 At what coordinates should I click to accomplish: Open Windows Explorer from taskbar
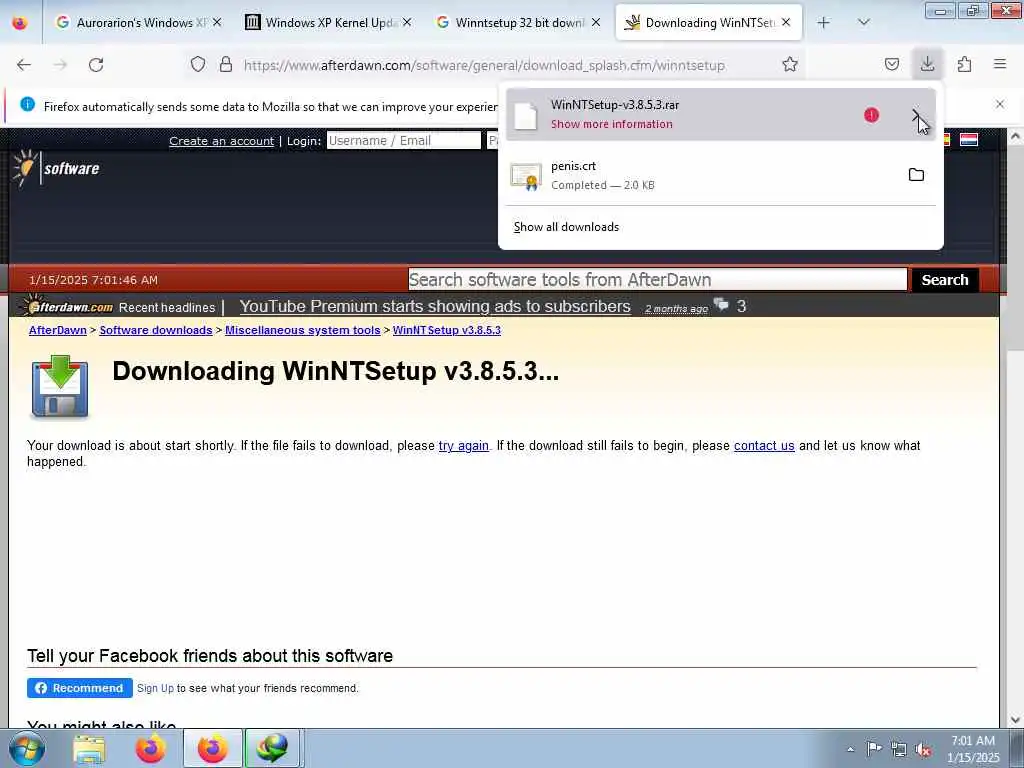pos(88,749)
